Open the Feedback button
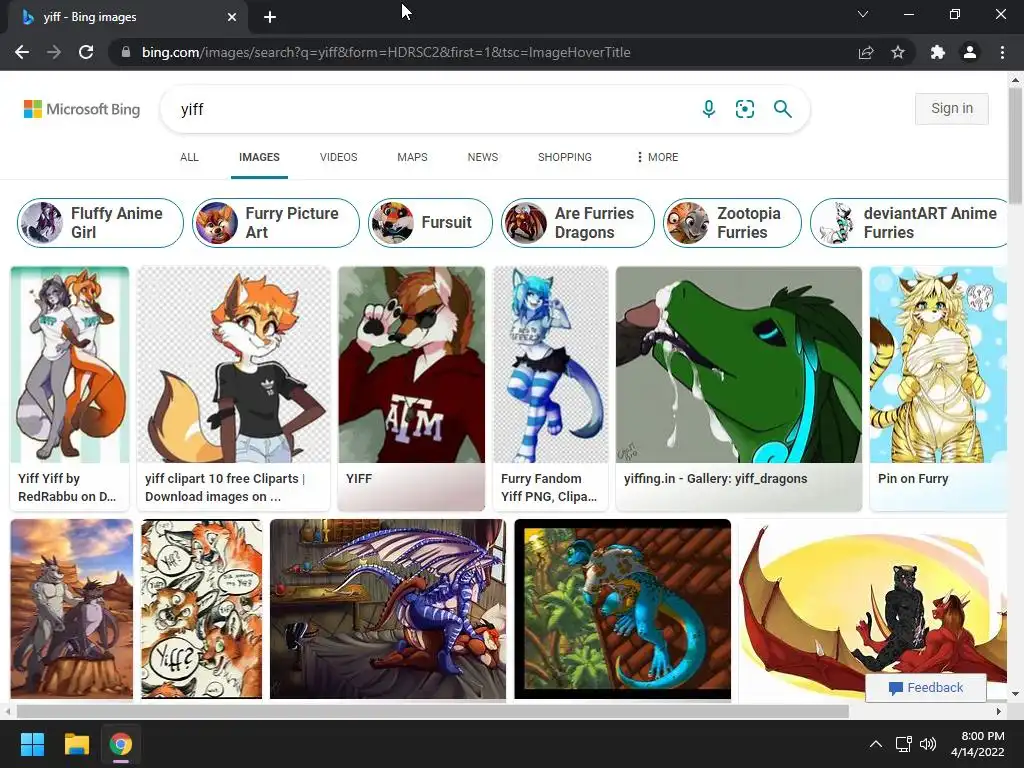This screenshot has height=768, width=1024. (x=925, y=688)
